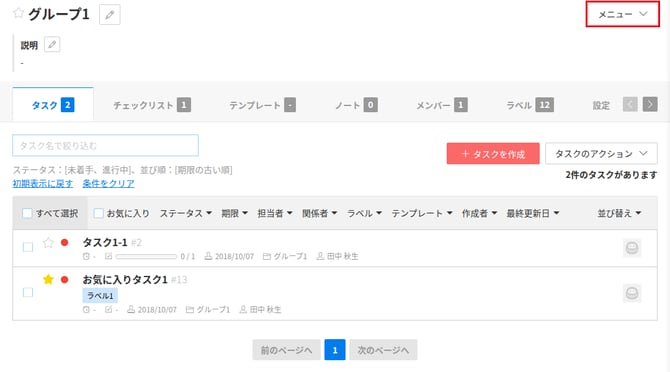
Task: Click the checklist icon in タスク1-1 row
Action: click(x=109, y=256)
